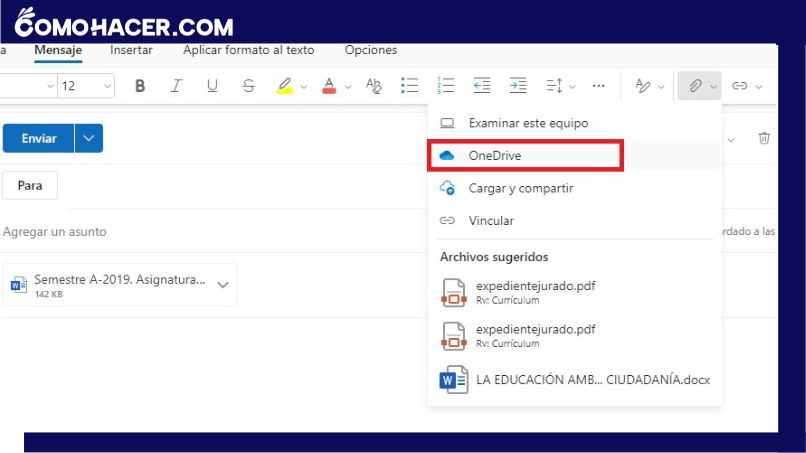Open text styles tool

point(643,85)
